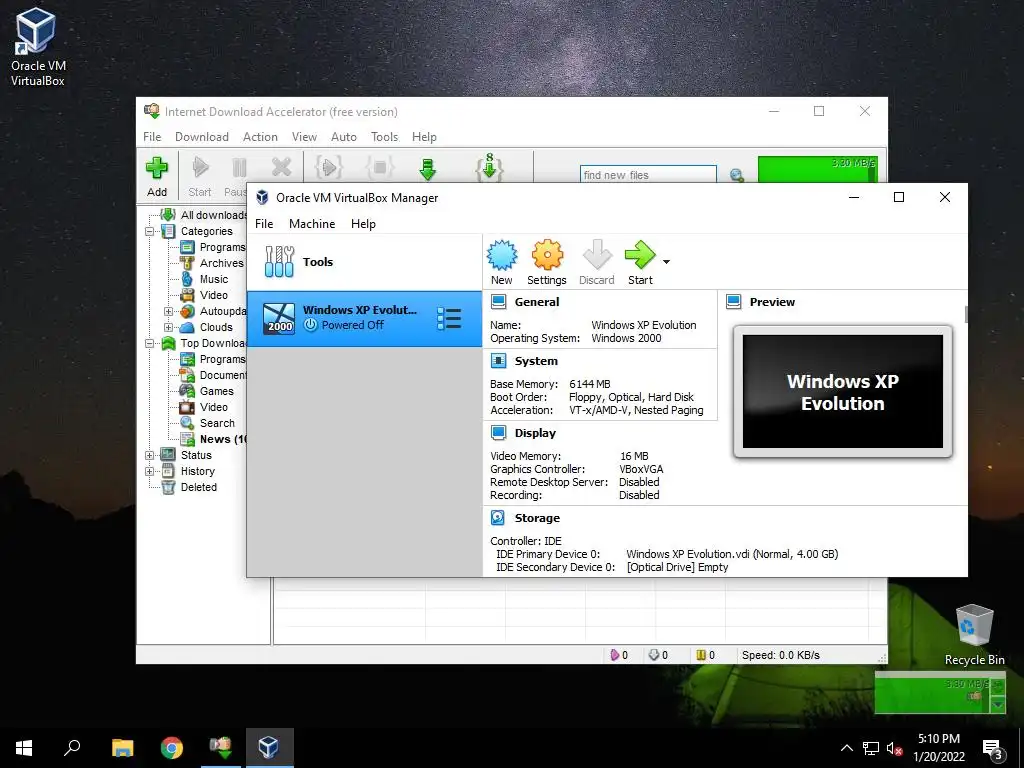Expand the Autoupdate tree node

[x=168, y=312]
